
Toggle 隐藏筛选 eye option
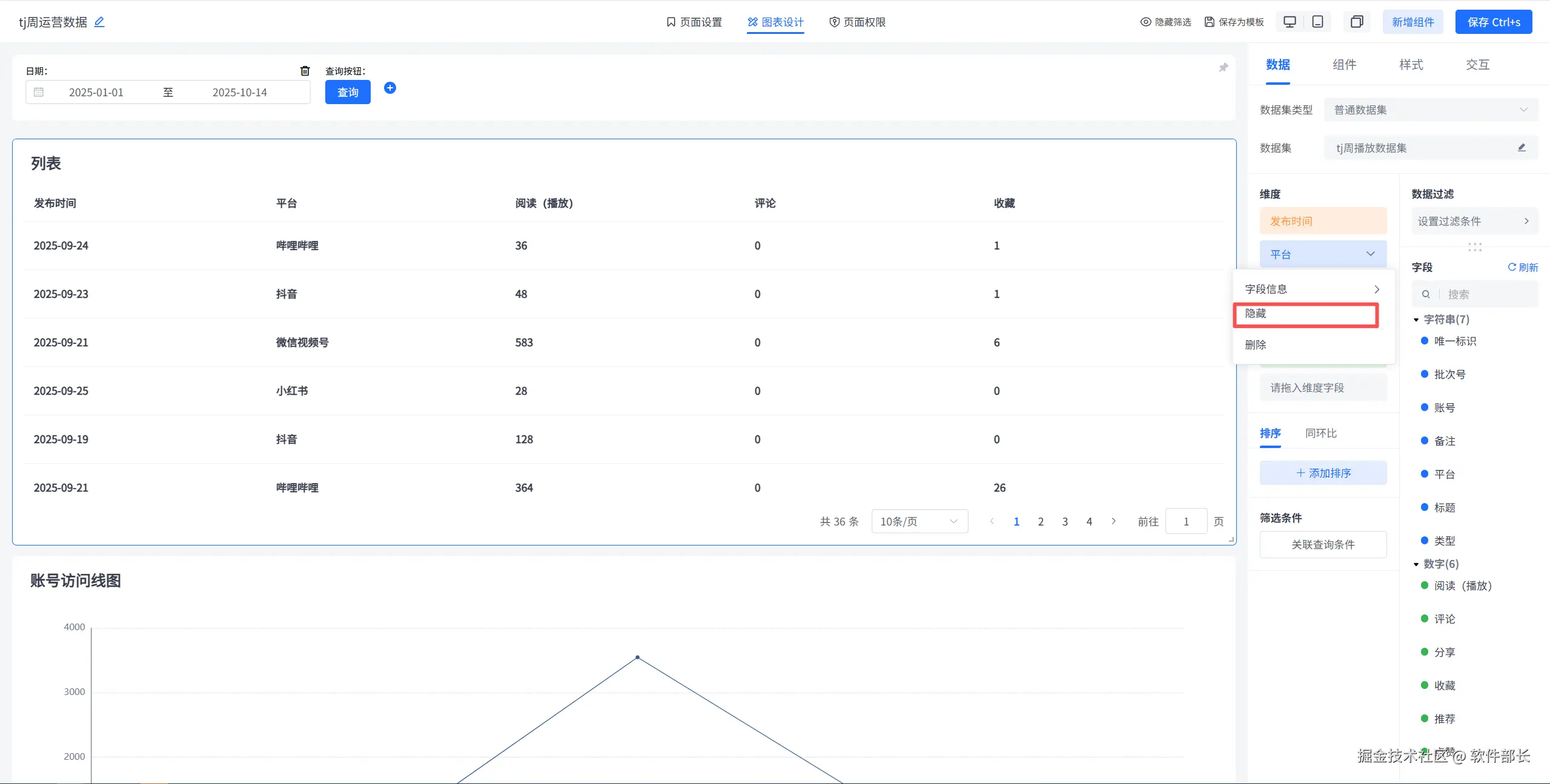1165,22
